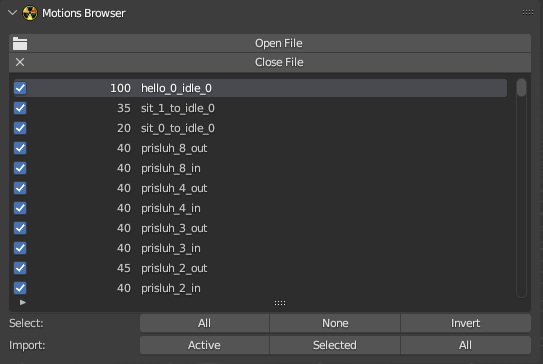This screenshot has width=543, height=364.
Task: Uncheck the prisluh_3_out checkbox
Action: (x=20, y=228)
